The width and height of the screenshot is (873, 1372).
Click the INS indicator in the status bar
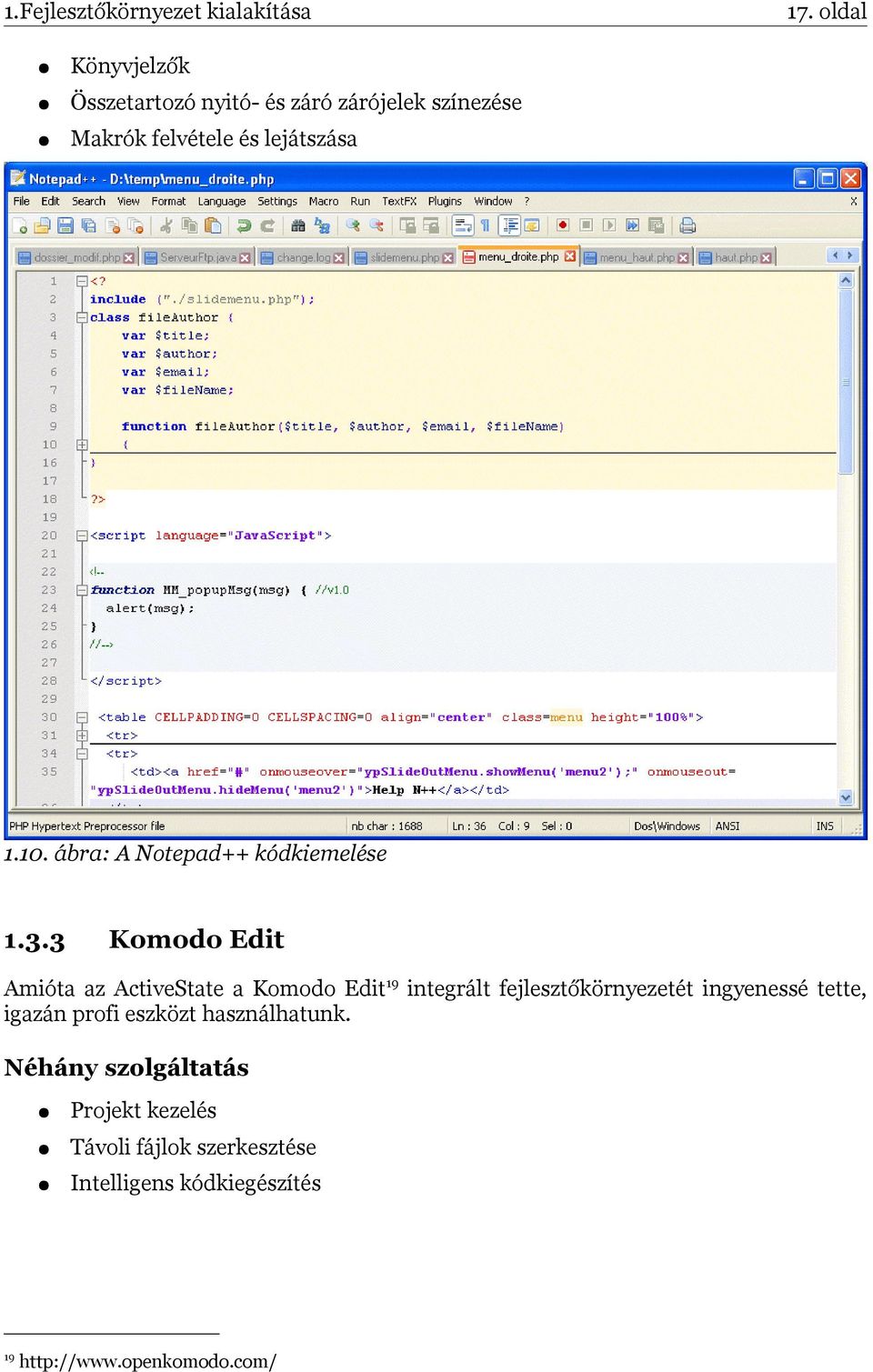(x=825, y=826)
